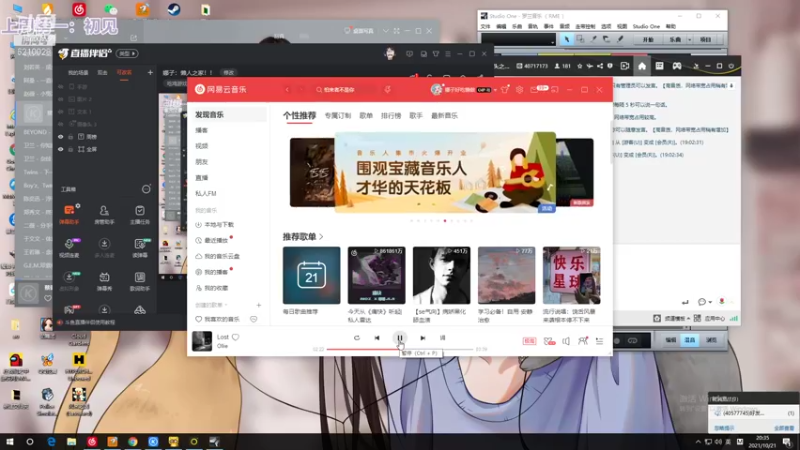Open lyrics with the 词 icon
The width and height of the screenshot is (800, 450).
[x=442, y=338]
